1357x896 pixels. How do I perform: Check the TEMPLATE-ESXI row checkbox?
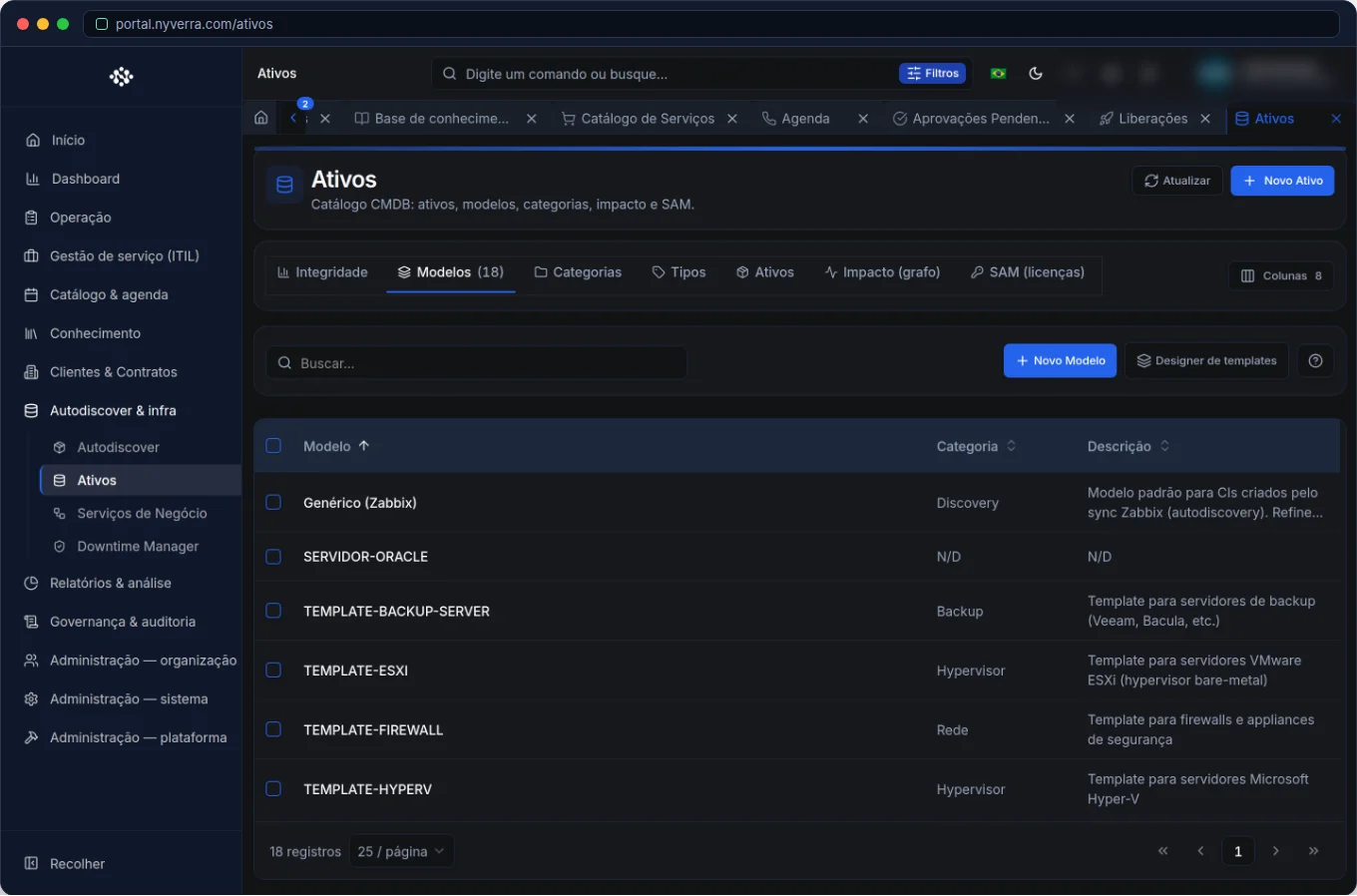tap(273, 671)
